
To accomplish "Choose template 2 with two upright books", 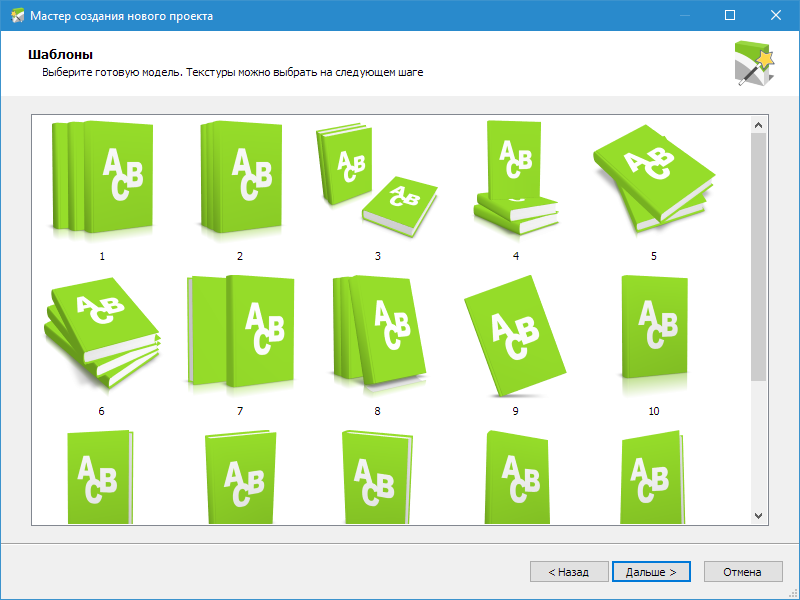I will click(240, 179).
